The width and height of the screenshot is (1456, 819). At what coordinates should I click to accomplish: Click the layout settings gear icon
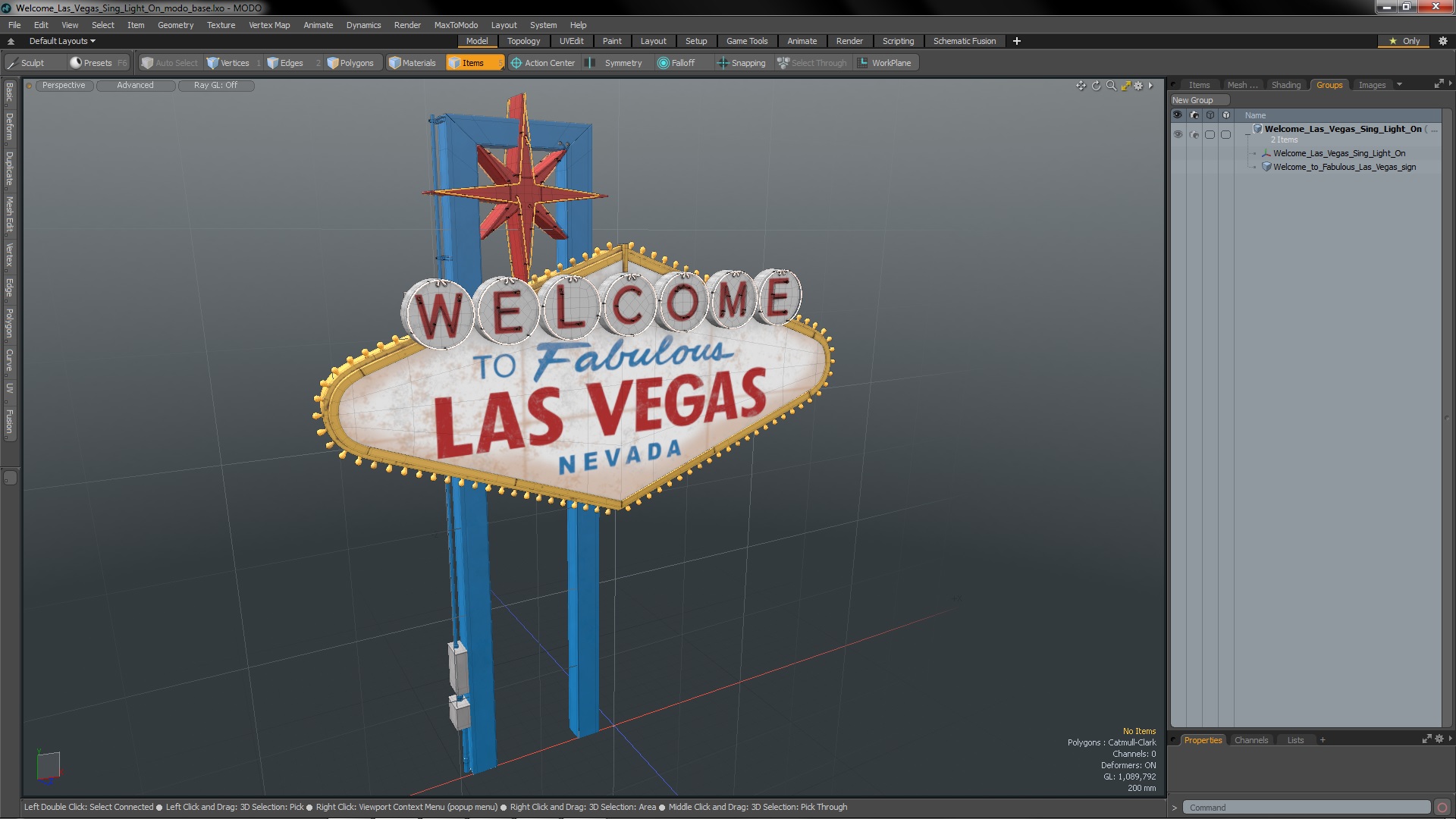coord(1442,41)
